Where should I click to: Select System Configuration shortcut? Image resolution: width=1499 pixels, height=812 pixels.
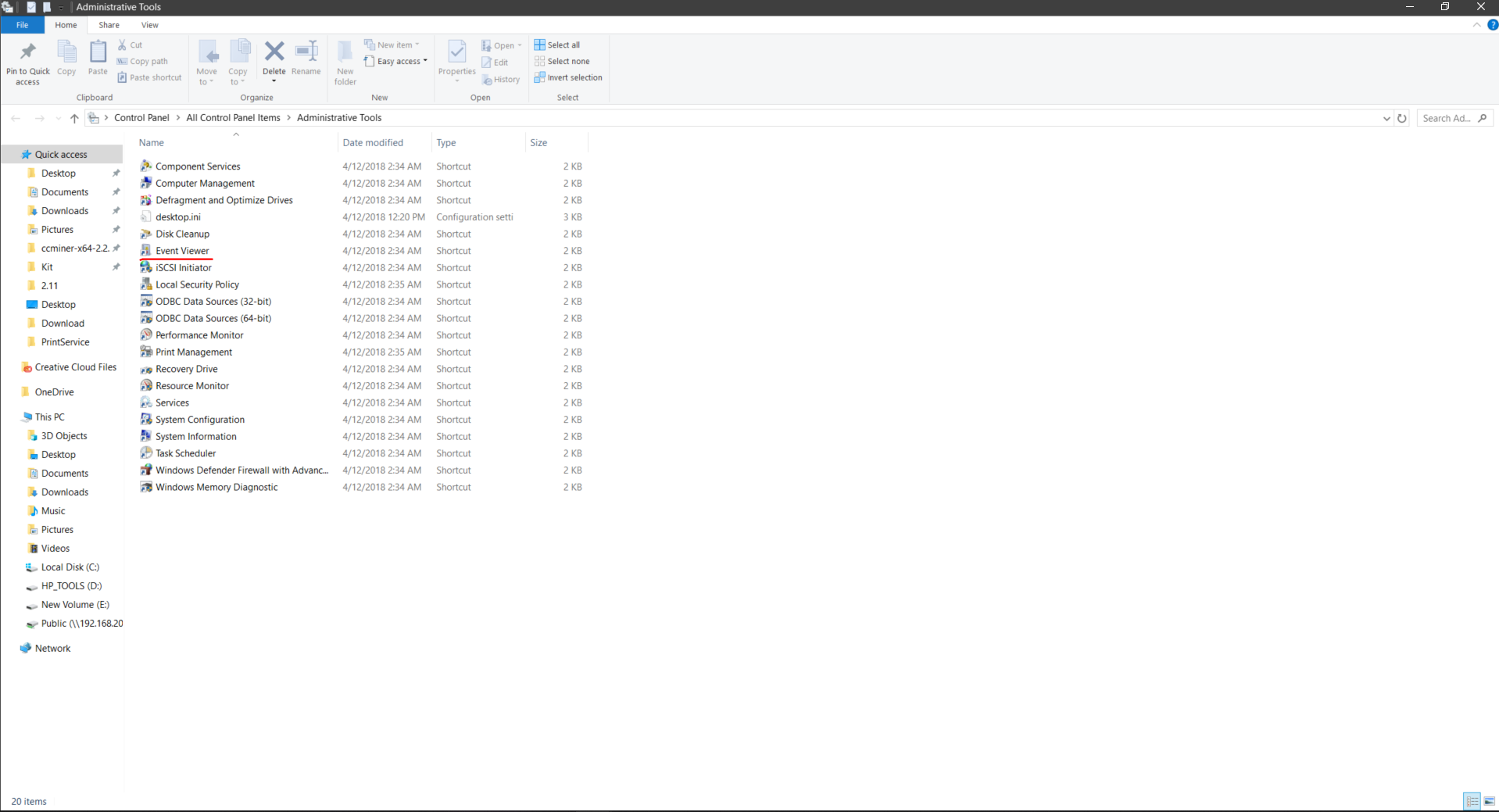tap(199, 420)
